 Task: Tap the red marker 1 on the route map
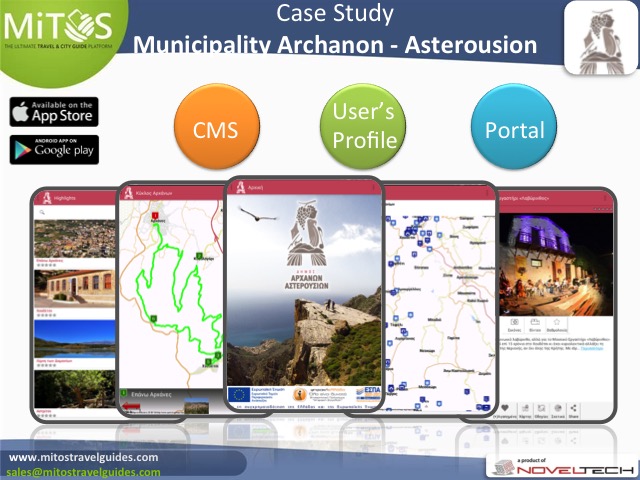point(155,216)
